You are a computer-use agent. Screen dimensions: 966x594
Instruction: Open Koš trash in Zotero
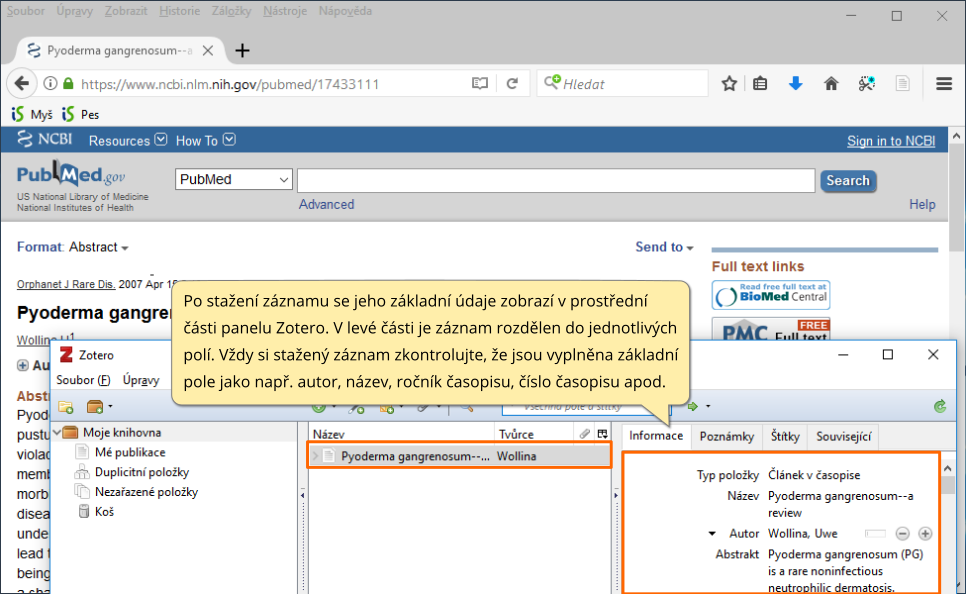(104, 511)
